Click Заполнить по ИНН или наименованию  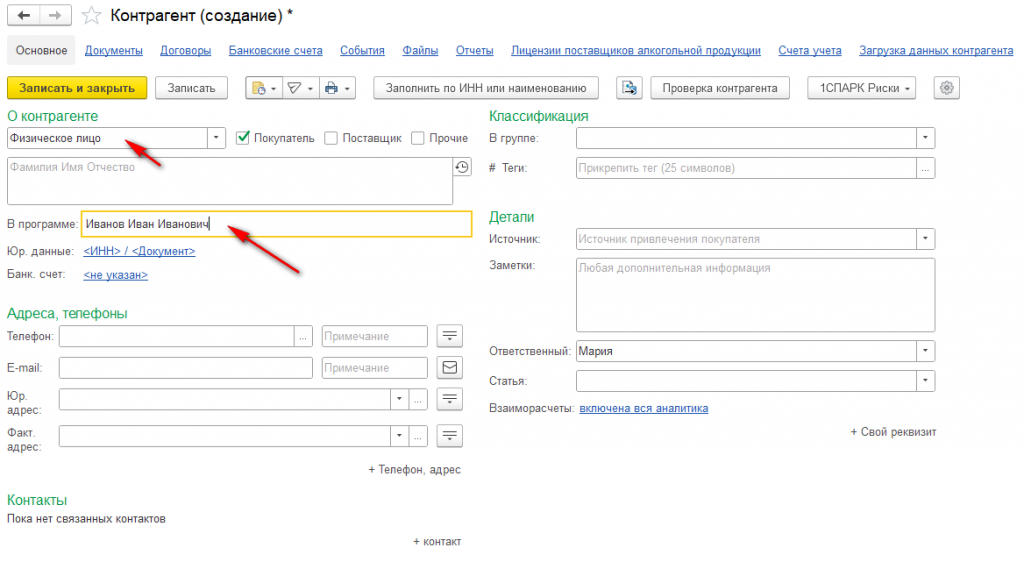[x=486, y=88]
